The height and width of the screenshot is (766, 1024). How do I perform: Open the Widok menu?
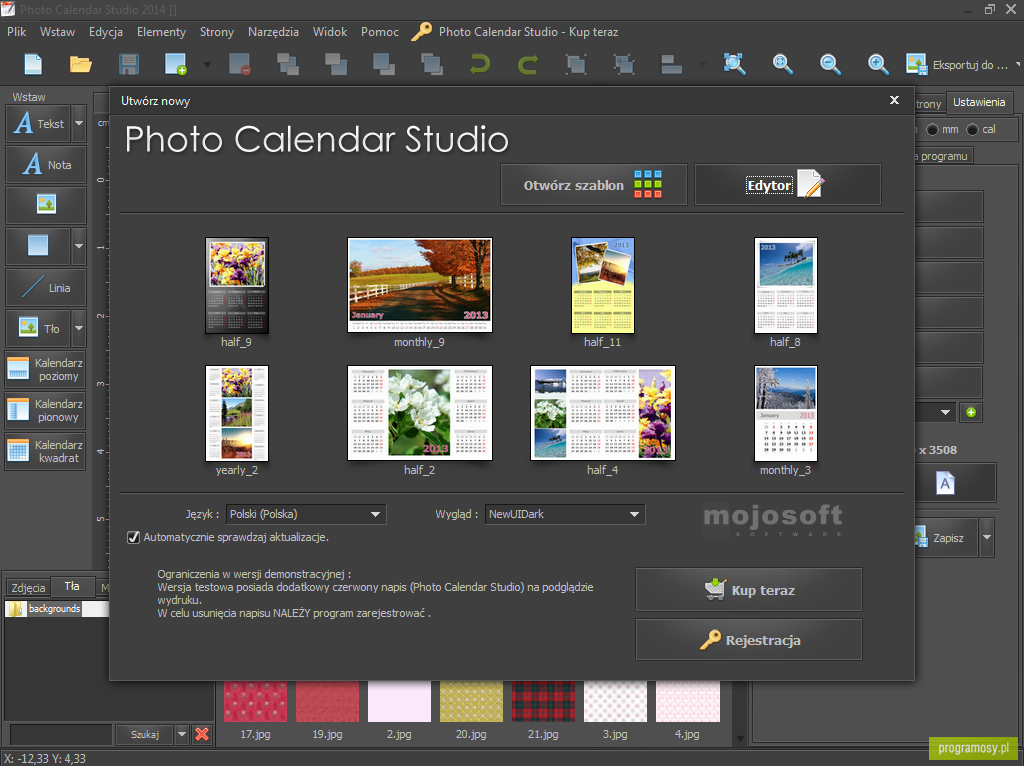coord(330,31)
